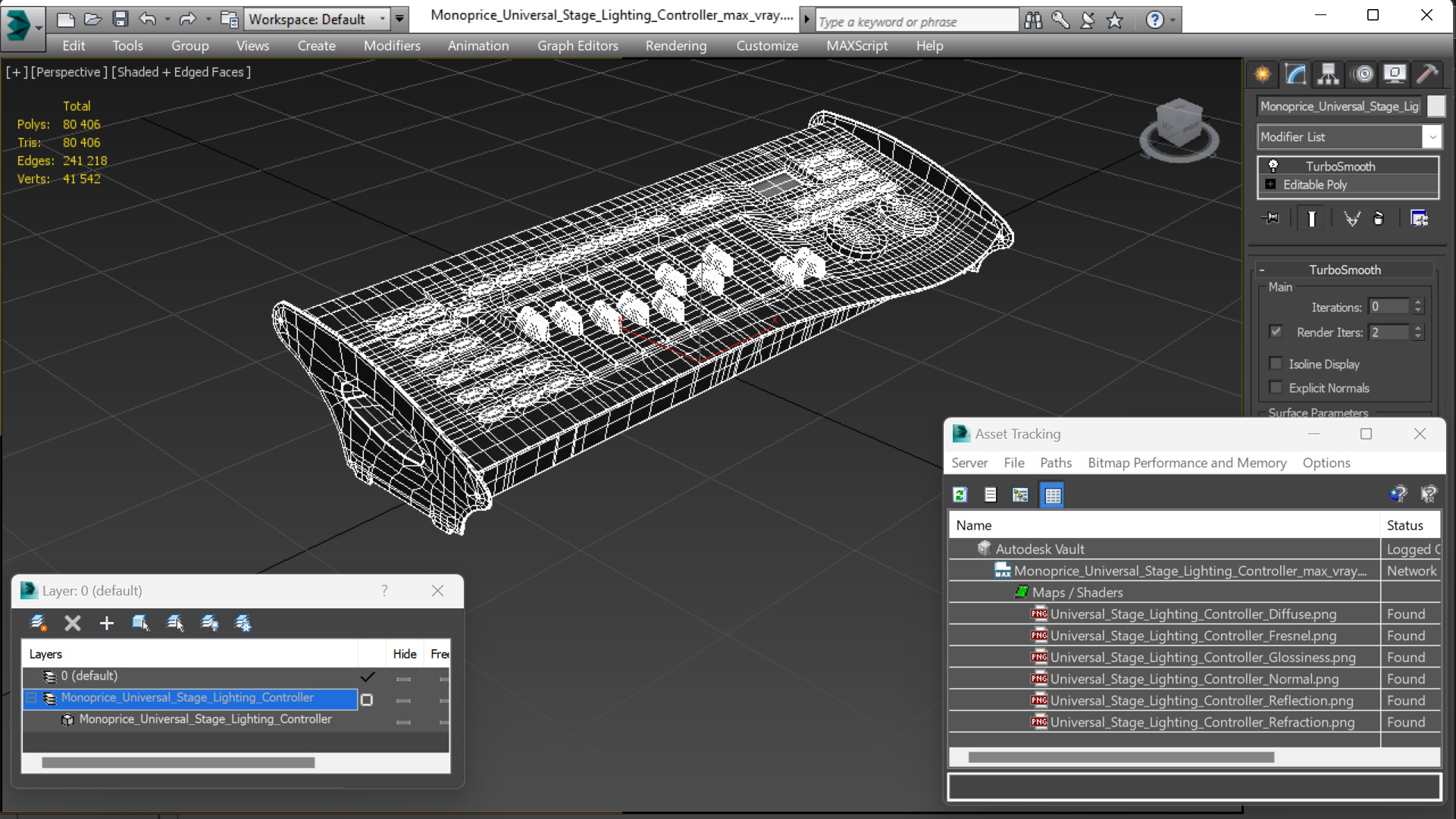Open the Modifiers menu
The image size is (1456, 819).
(392, 45)
